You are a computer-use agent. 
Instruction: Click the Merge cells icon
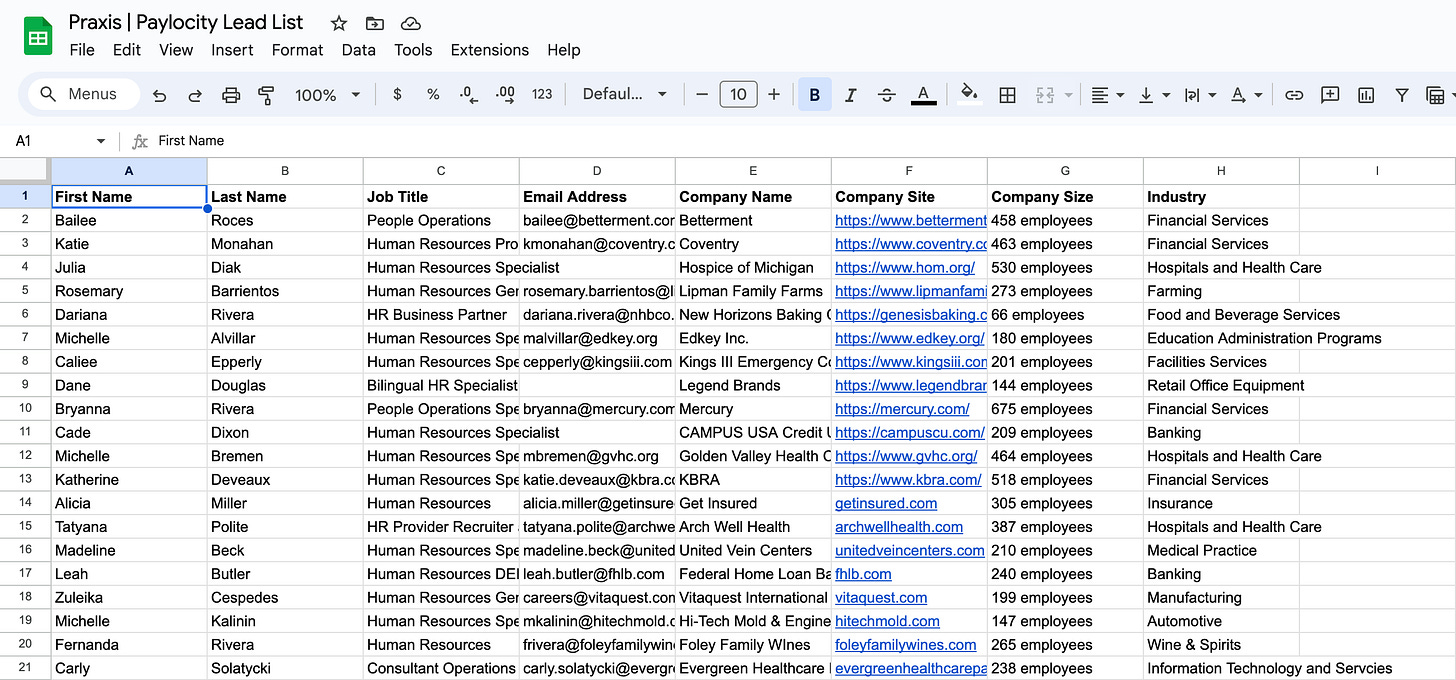[1045, 95]
